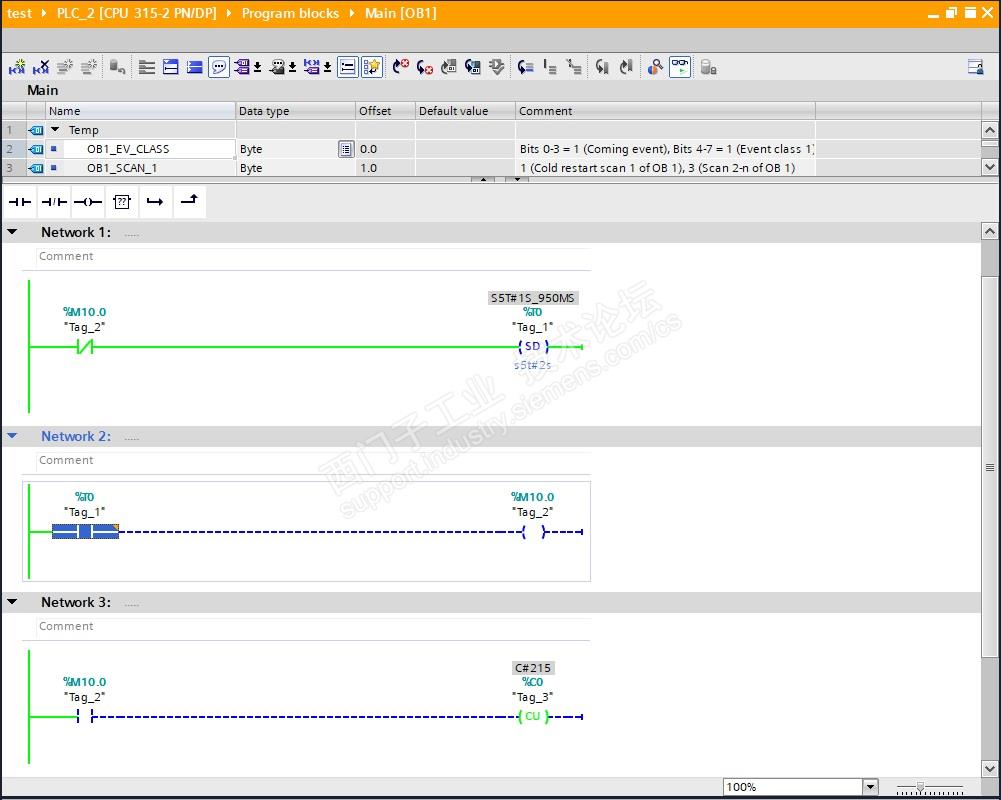
Task: Click the Network 1 comment field
Action: click(x=313, y=256)
